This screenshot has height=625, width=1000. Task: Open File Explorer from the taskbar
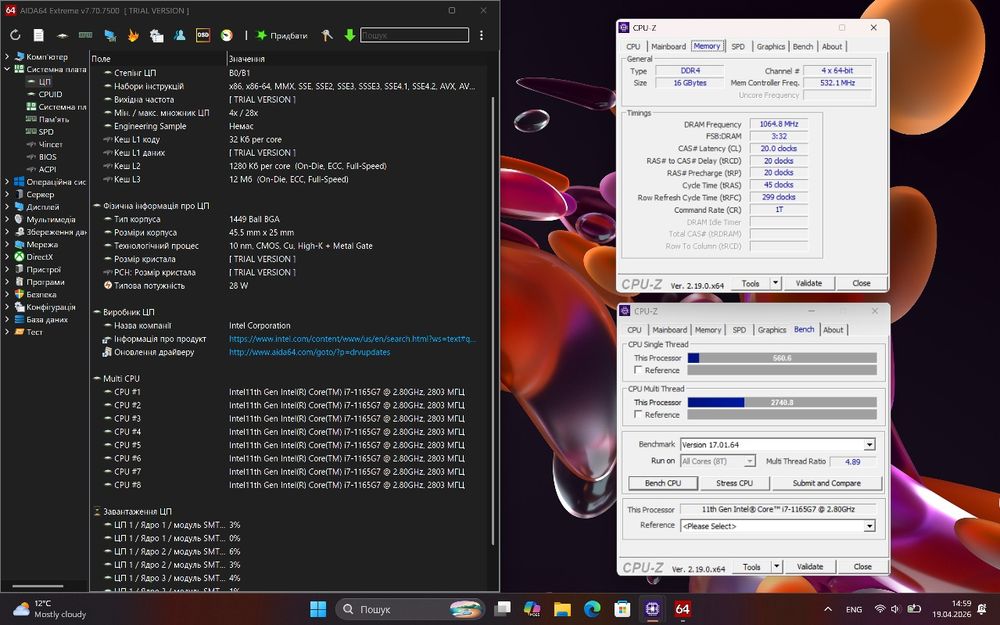562,609
